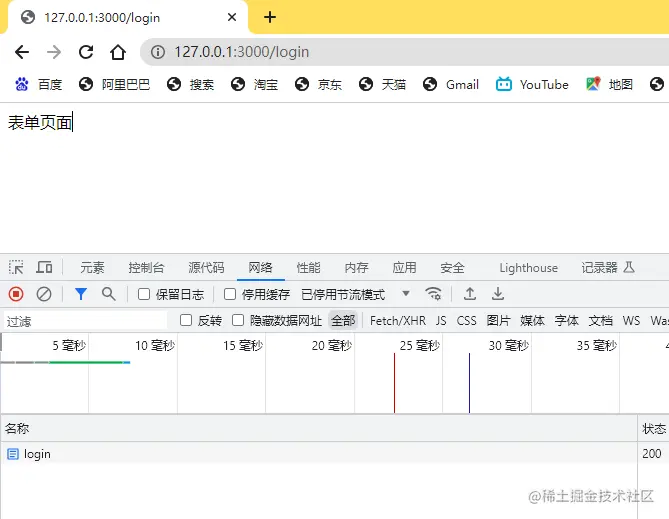This screenshot has height=519, width=669.
Task: Switch to the 元素 tab
Action: tap(92, 268)
